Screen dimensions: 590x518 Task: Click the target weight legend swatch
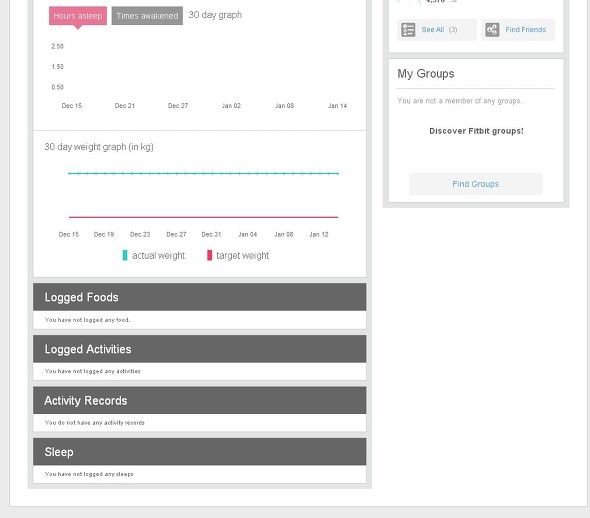pos(210,255)
